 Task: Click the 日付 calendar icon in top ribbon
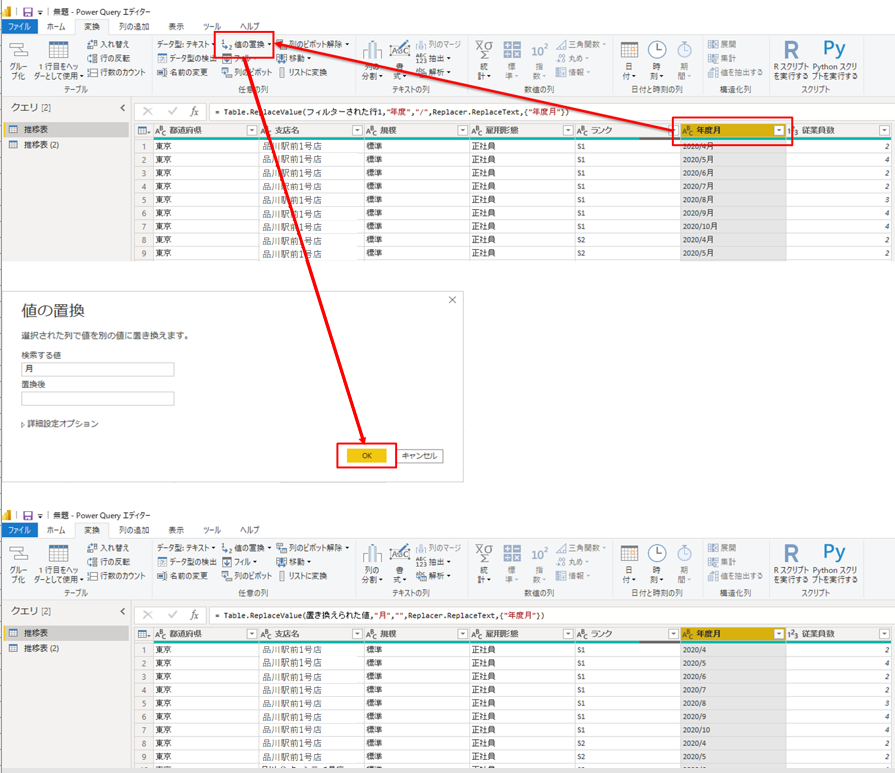(x=629, y=52)
